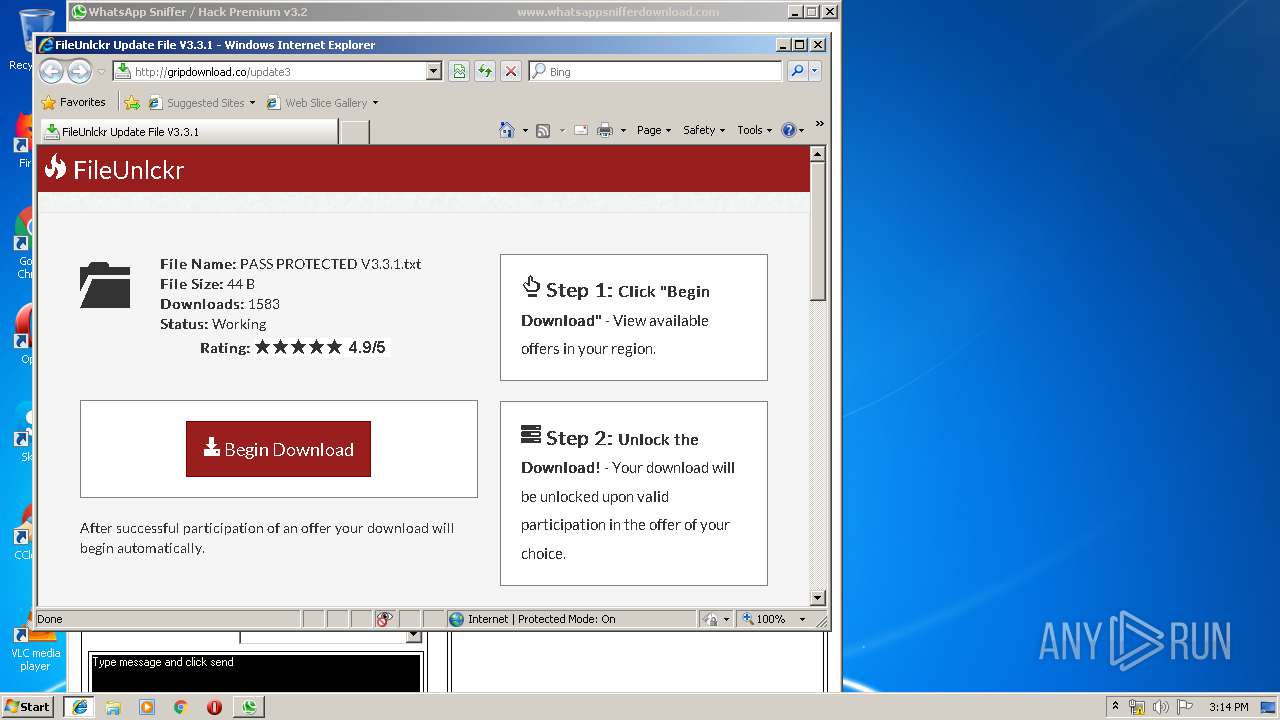
Task: Click the browser Back arrow button
Action: [x=52, y=71]
